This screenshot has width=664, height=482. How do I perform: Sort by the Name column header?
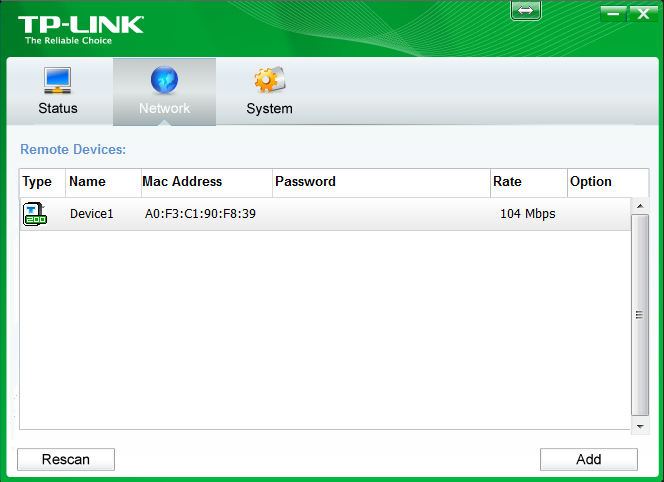coord(103,182)
